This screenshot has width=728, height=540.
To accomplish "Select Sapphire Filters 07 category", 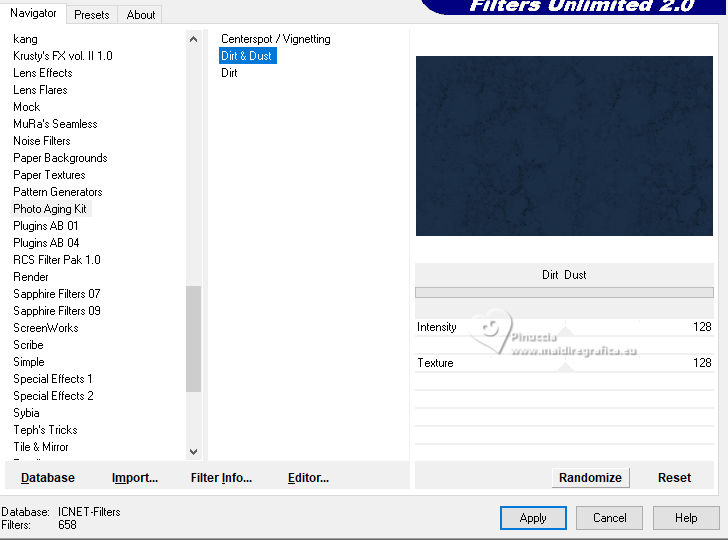I will coord(57,294).
